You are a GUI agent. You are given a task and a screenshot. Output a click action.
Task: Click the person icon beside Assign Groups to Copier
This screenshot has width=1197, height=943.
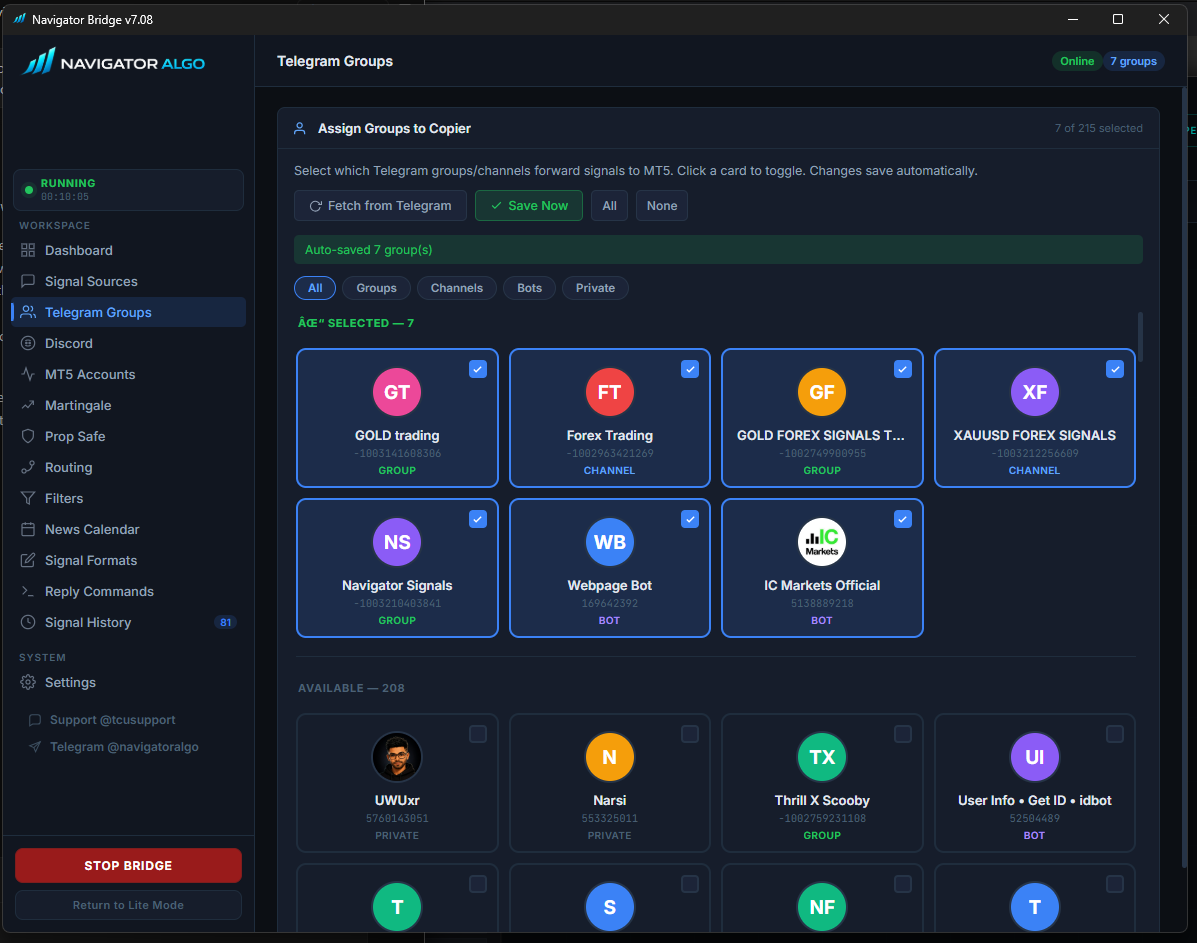(300, 128)
